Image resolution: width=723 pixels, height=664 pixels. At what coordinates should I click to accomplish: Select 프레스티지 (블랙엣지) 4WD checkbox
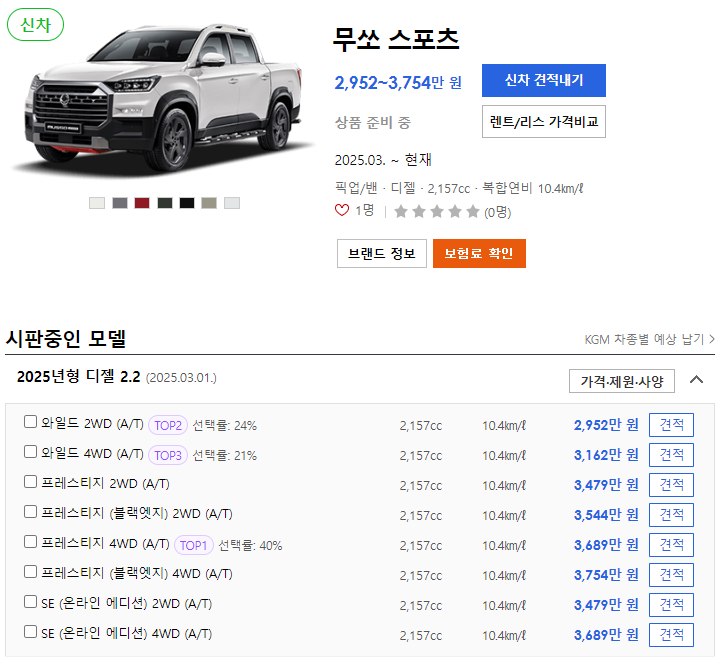tap(30, 572)
